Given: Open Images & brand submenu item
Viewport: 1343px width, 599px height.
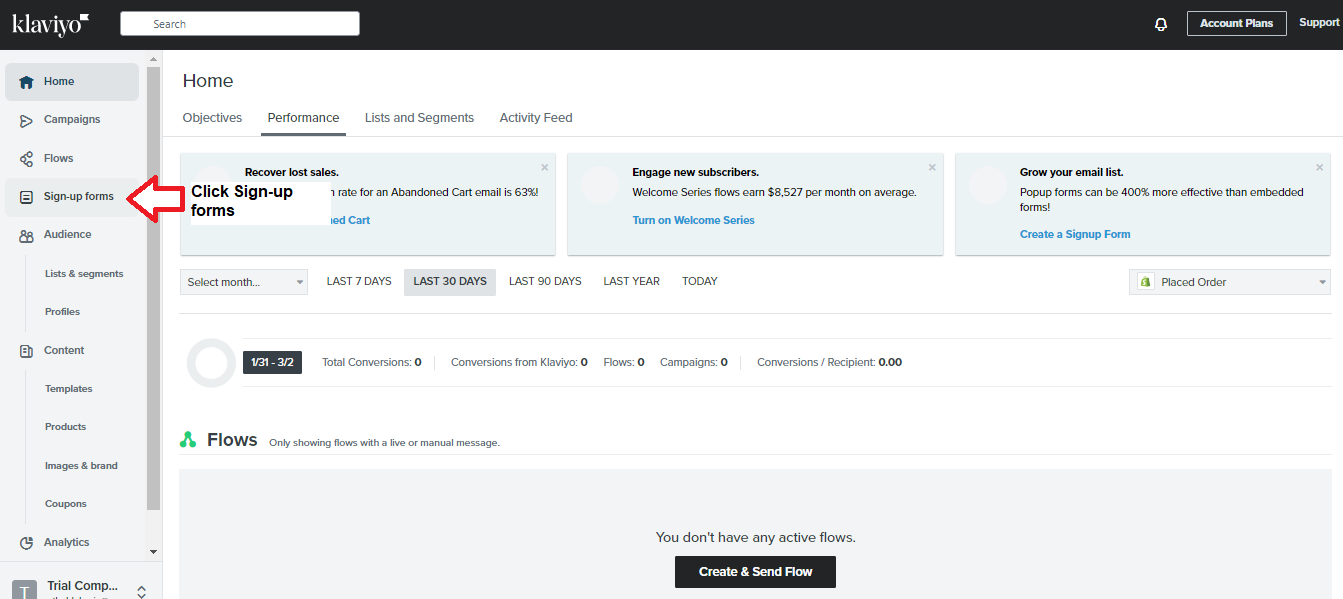Looking at the screenshot, I should [x=81, y=466].
